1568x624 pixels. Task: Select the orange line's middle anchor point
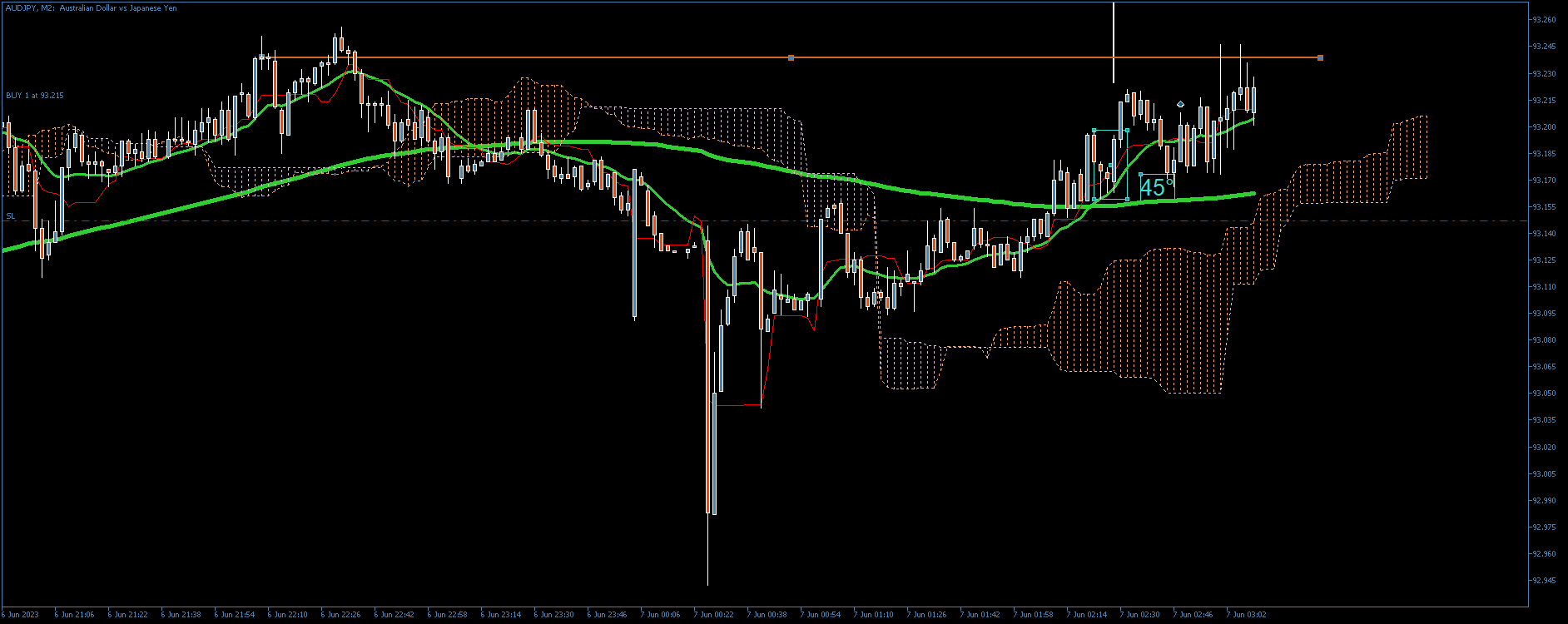791,57
